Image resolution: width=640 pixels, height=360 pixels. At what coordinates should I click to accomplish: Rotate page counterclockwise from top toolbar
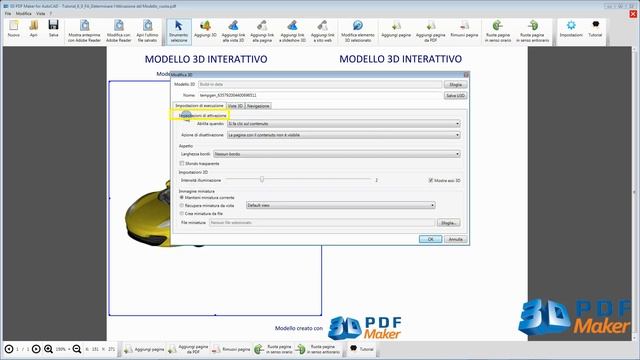pos(532,31)
